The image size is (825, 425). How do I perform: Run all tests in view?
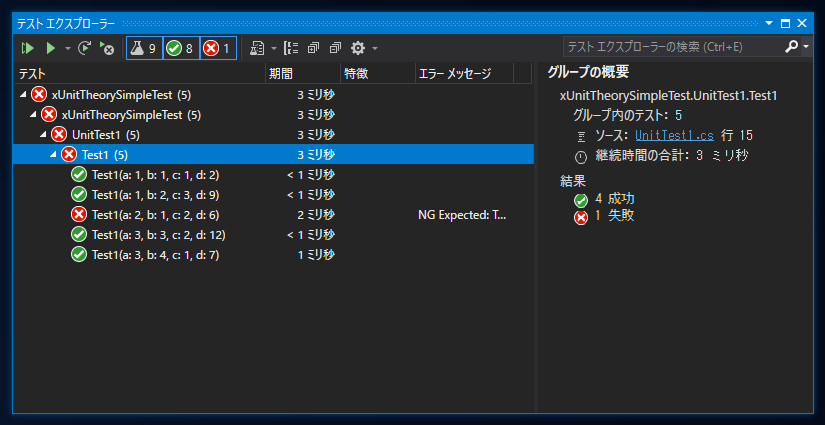[28, 48]
